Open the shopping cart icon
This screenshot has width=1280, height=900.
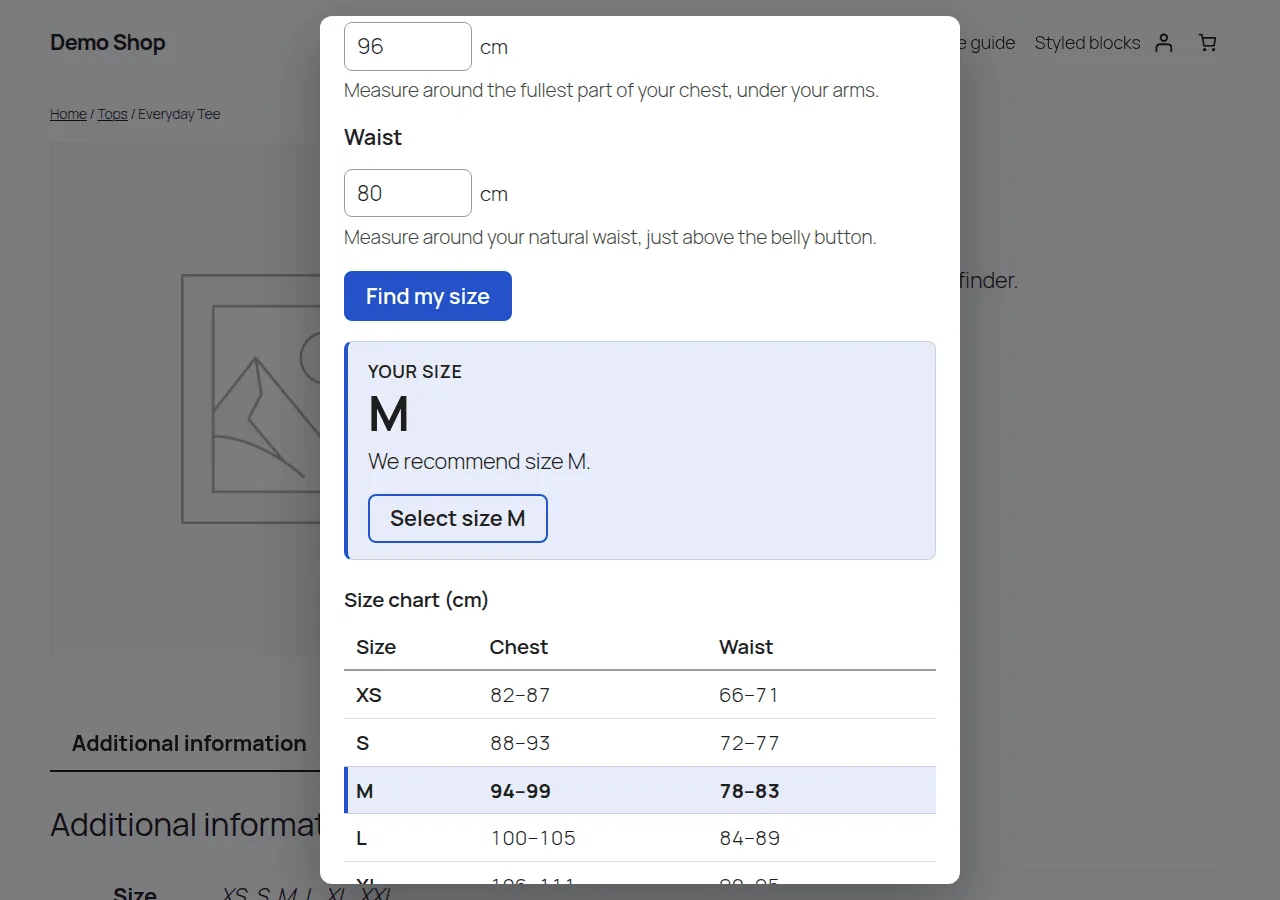(x=1207, y=43)
